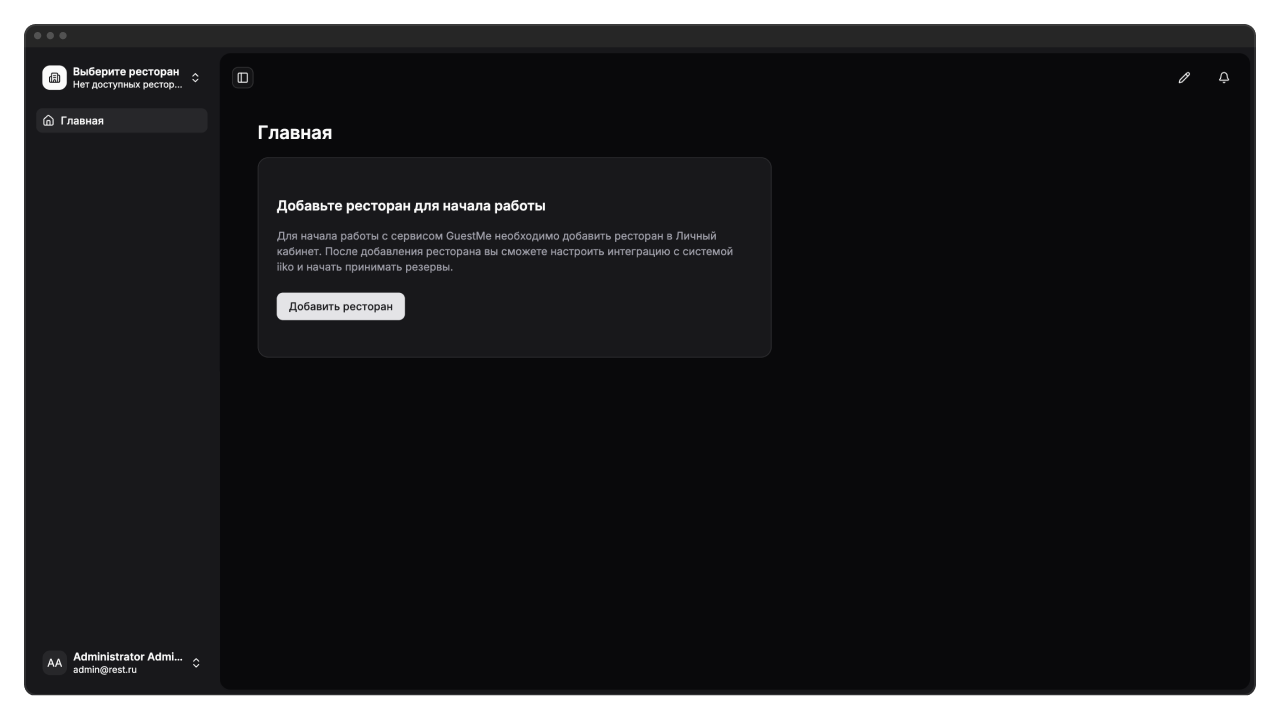Click the GuestMe description paragraph
The image size is (1280, 720).
coord(505,252)
